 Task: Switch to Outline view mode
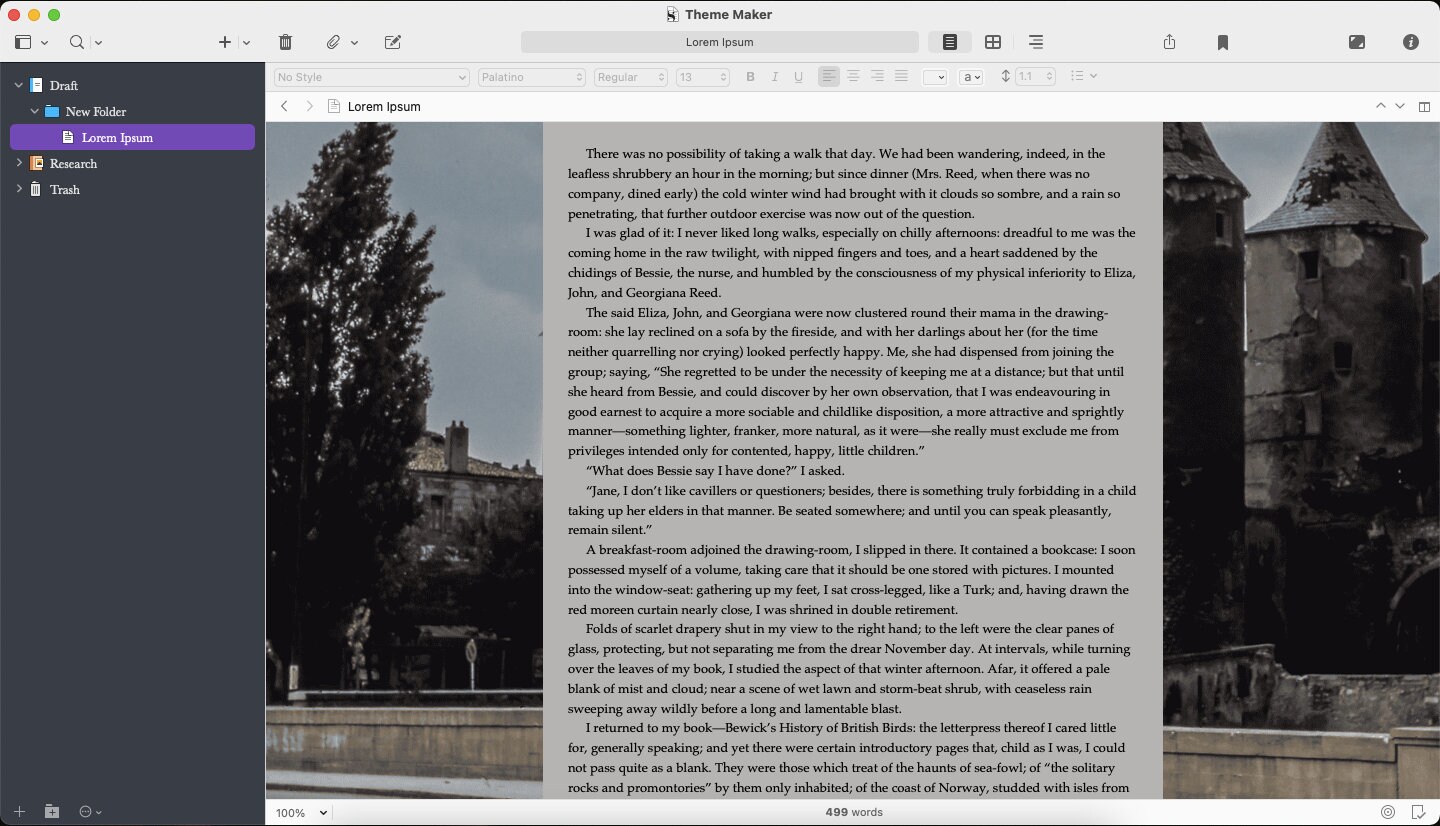click(1035, 42)
